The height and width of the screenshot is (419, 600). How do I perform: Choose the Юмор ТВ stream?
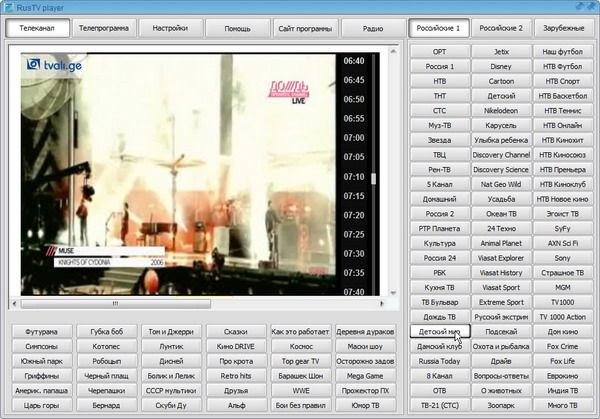tap(365, 406)
